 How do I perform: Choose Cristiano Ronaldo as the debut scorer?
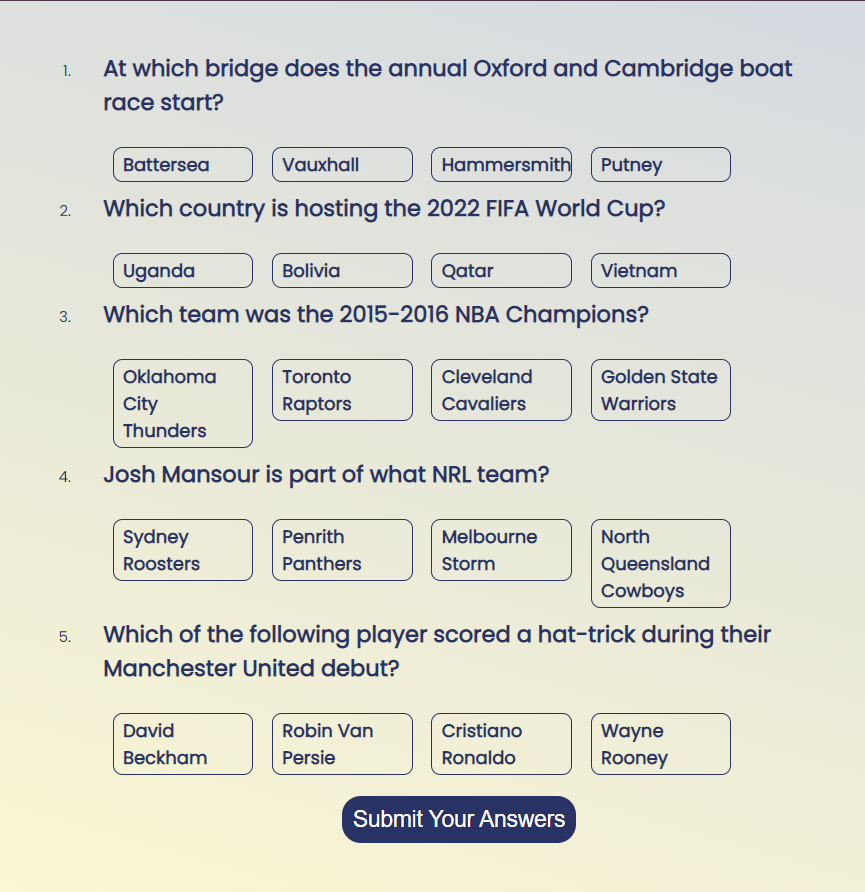(501, 743)
